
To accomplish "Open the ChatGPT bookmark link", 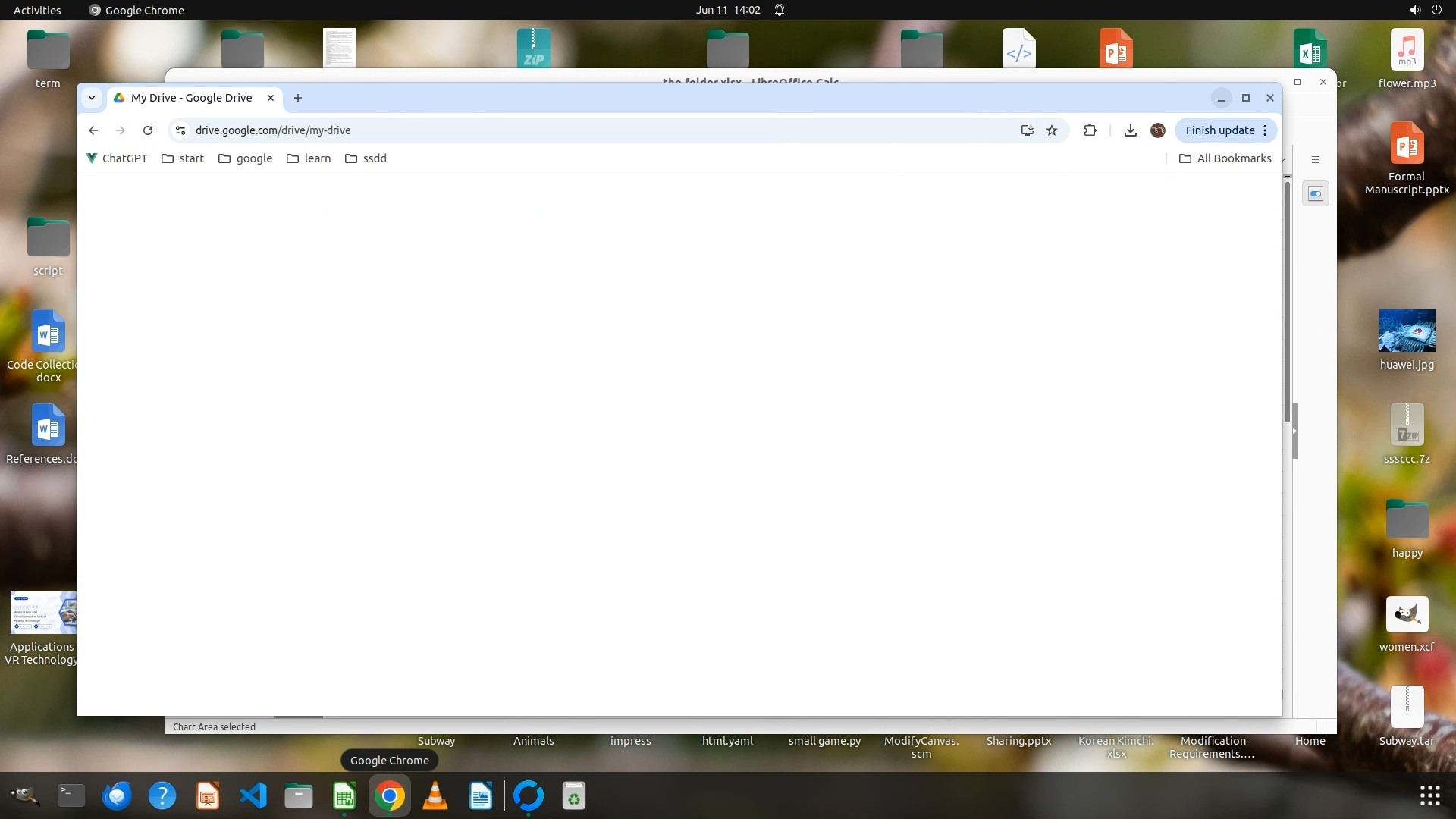I will point(117,158).
